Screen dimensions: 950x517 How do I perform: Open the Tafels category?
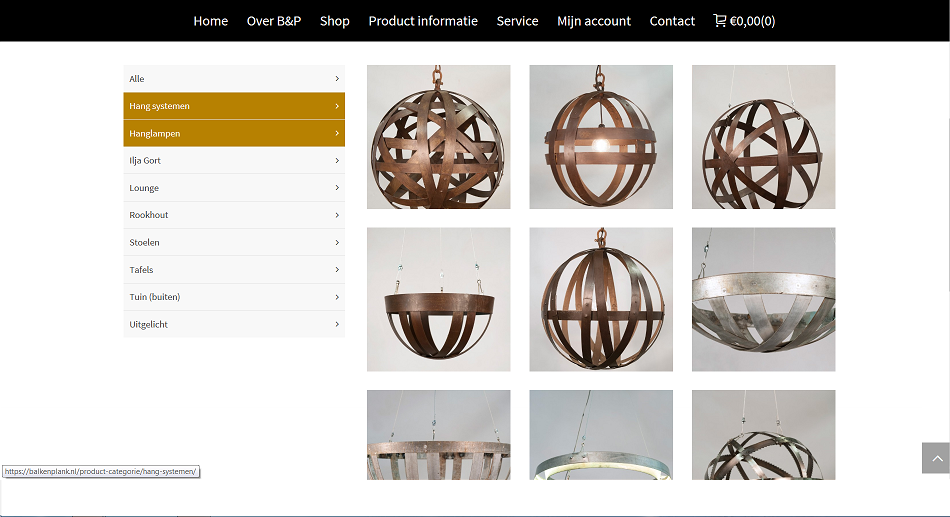(234, 270)
